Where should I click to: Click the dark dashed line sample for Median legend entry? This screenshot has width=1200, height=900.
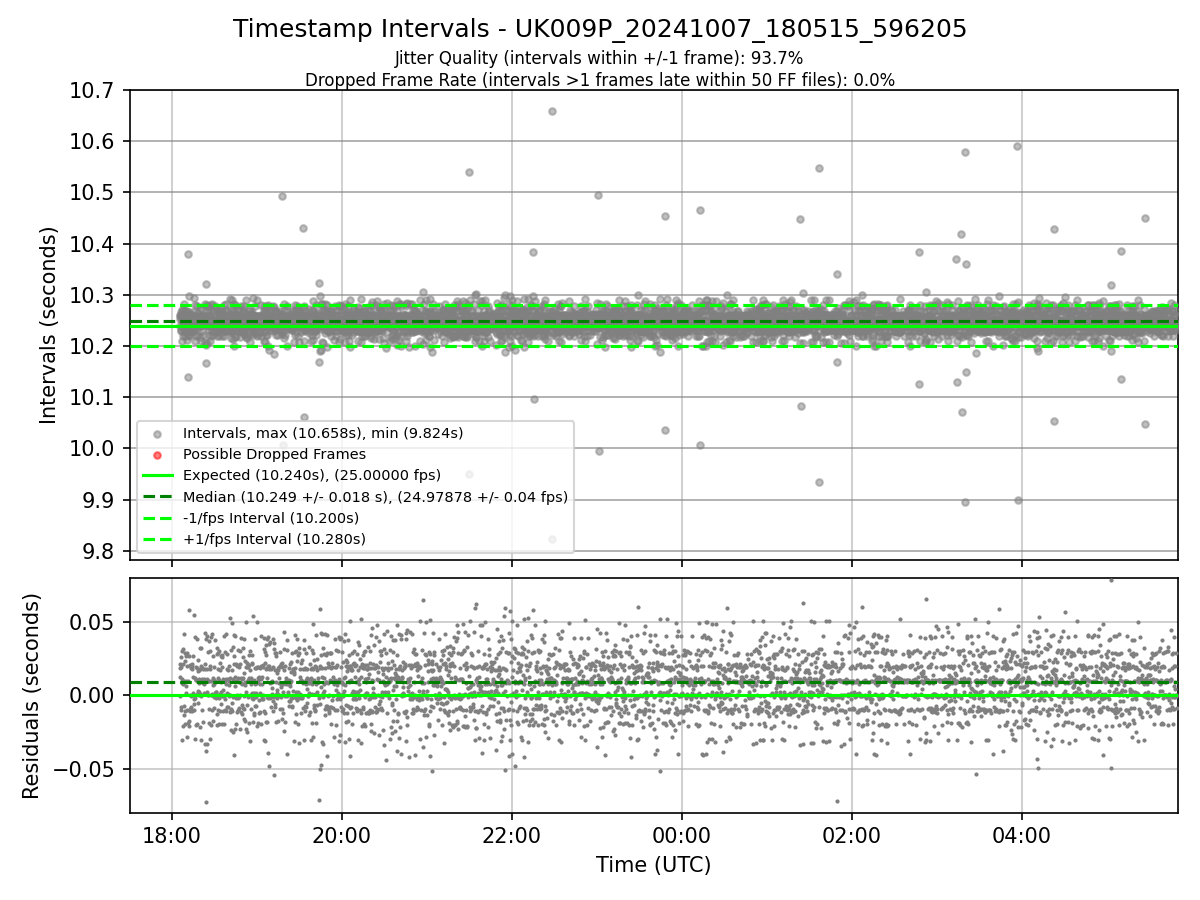pyautogui.click(x=158, y=497)
